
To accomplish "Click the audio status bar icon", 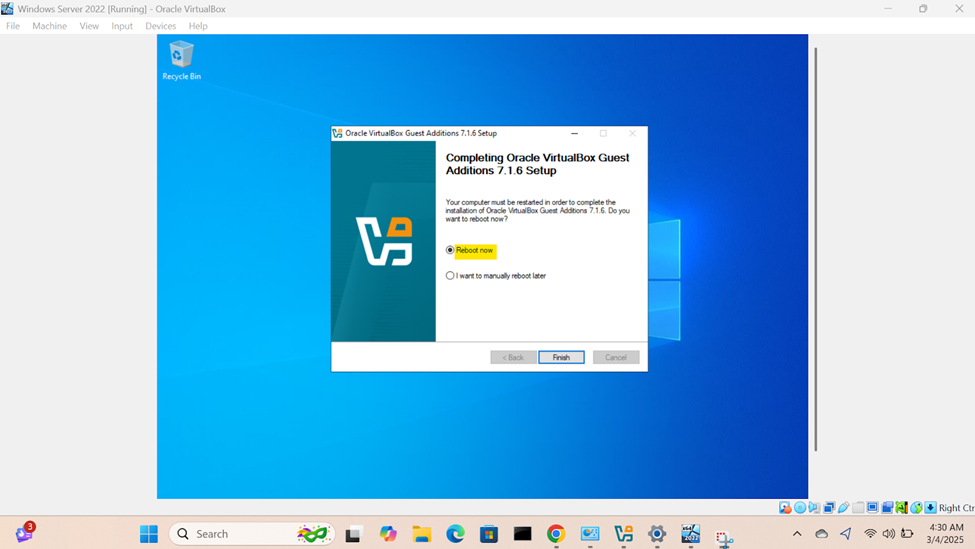I will click(x=814, y=508).
